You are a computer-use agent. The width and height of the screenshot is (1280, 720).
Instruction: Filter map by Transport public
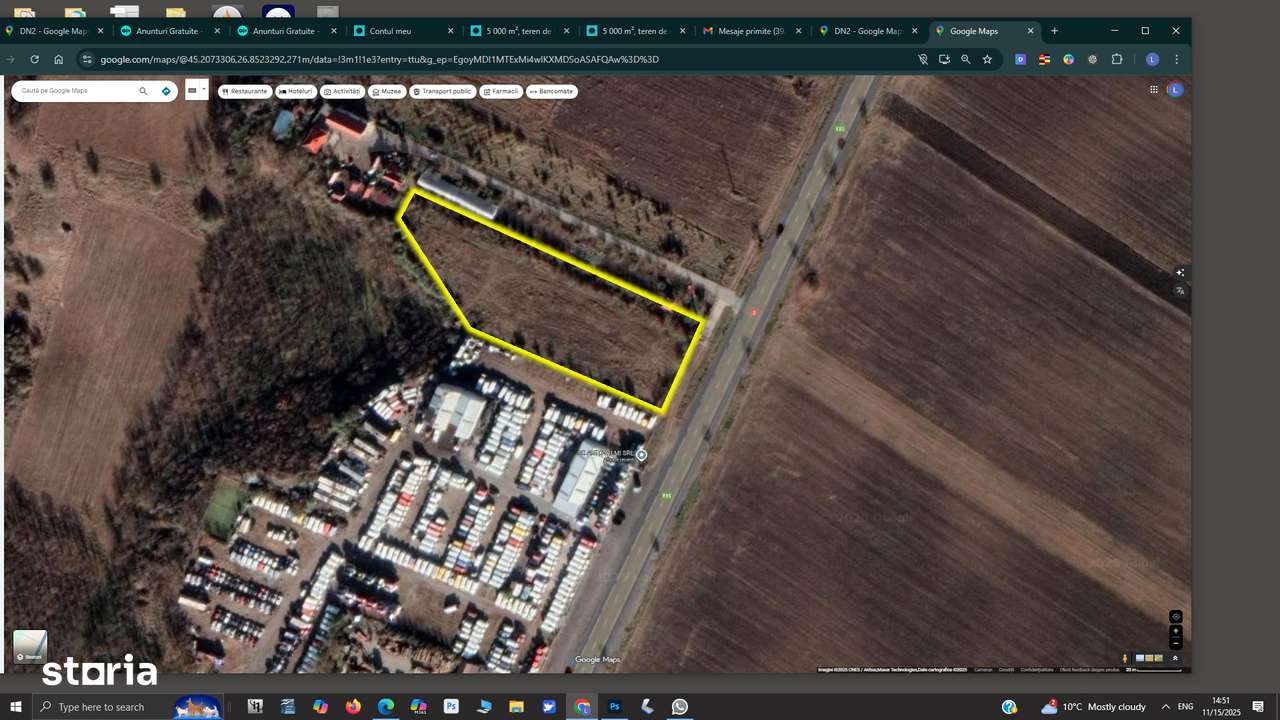(x=442, y=91)
